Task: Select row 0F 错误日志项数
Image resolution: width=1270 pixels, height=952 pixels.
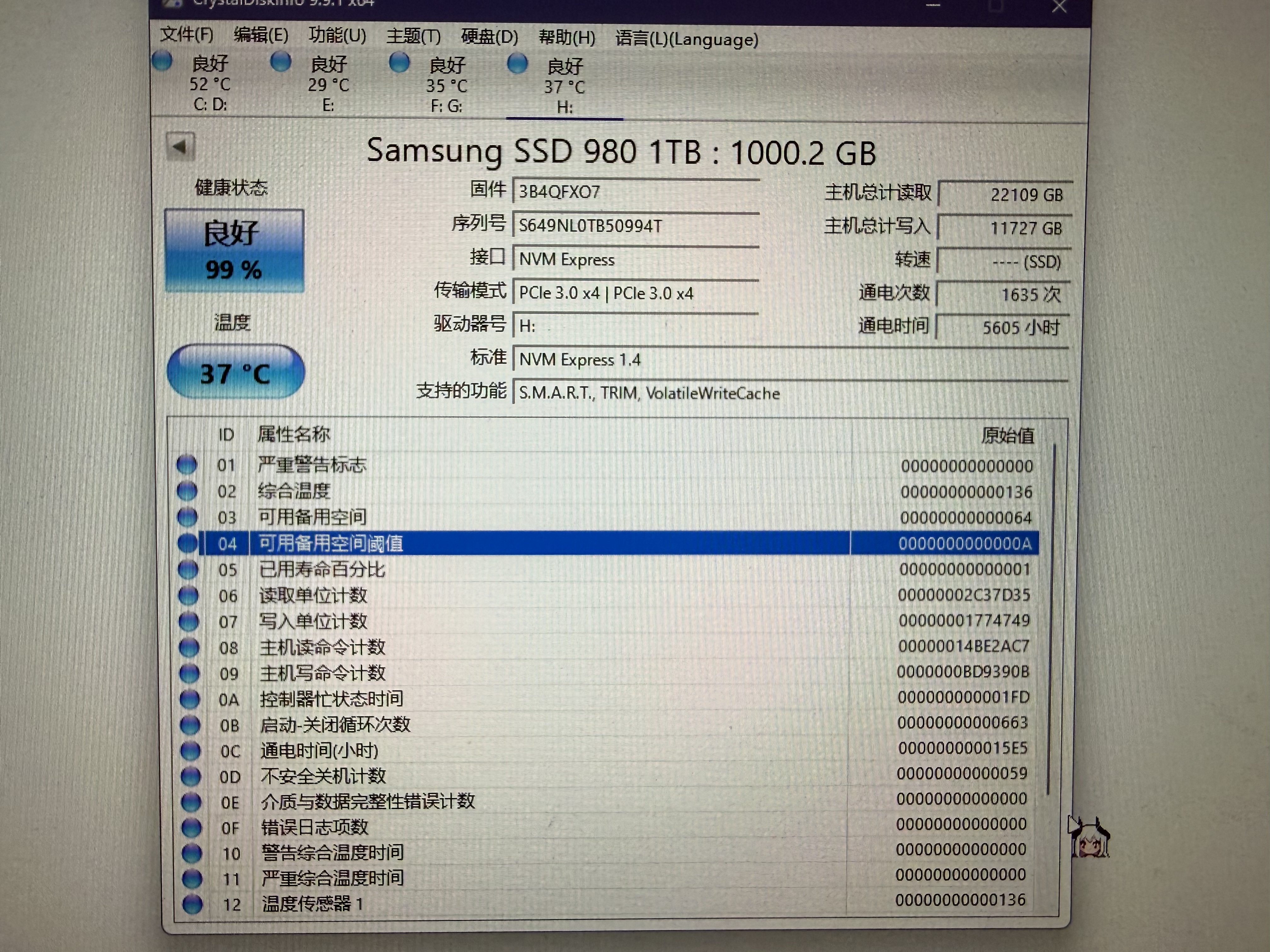Action: click(607, 827)
